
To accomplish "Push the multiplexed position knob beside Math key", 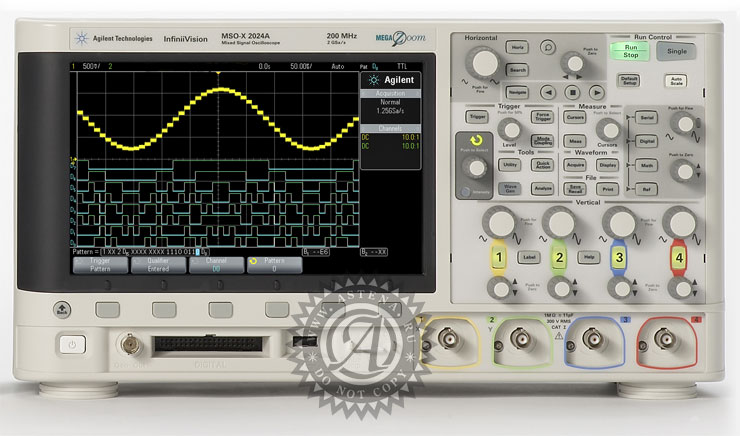I will click(684, 171).
